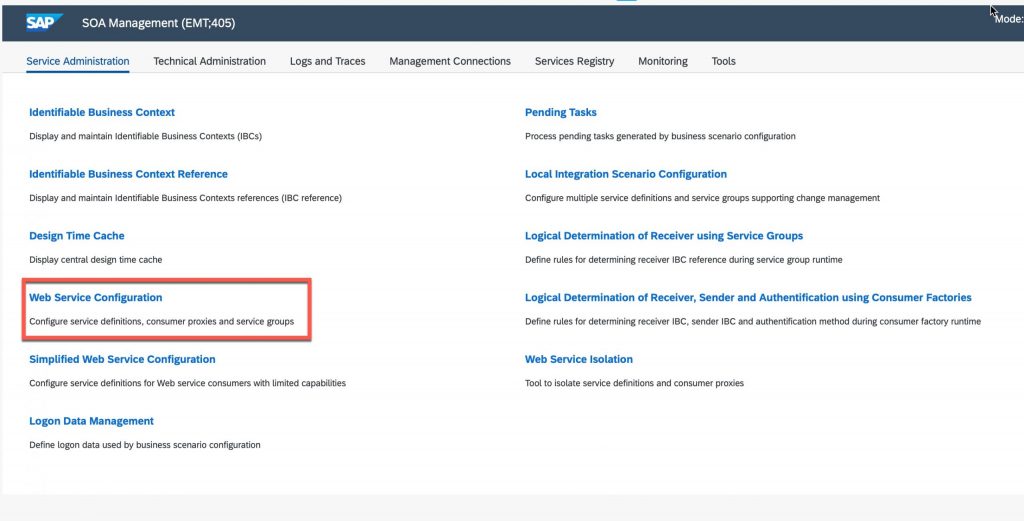Open the Services Registry tab
1024x521 pixels.
click(x=574, y=61)
